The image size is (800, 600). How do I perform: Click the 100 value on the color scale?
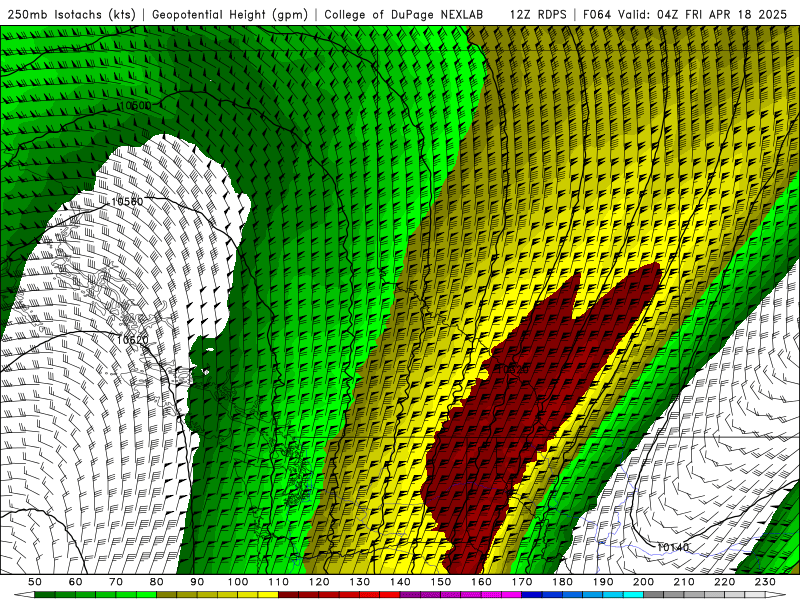pos(238,582)
